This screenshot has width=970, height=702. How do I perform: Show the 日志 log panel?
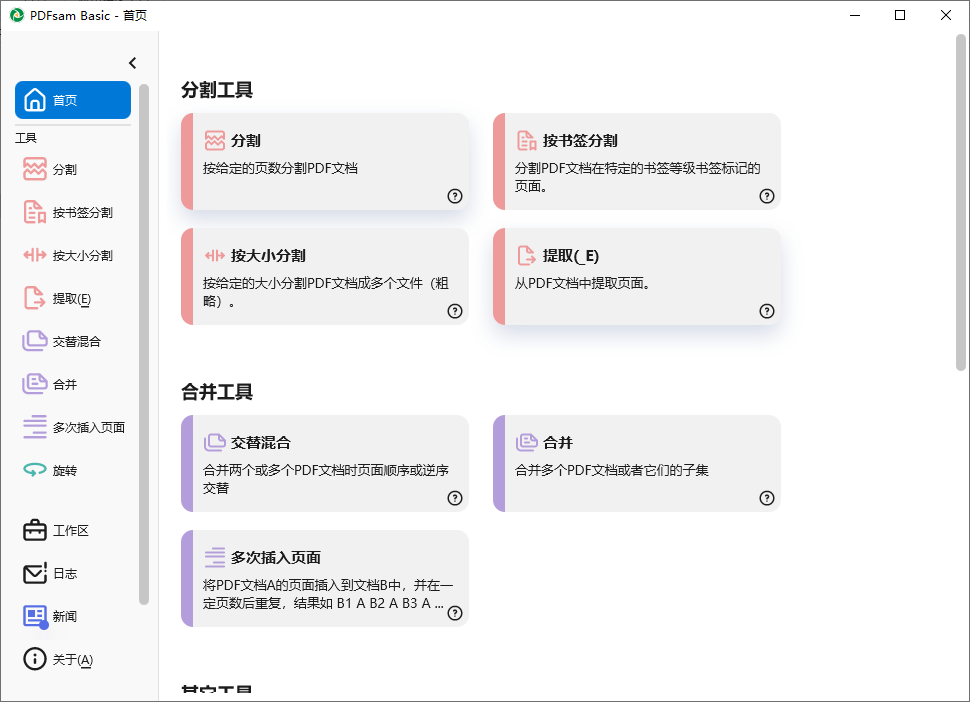click(x=64, y=574)
